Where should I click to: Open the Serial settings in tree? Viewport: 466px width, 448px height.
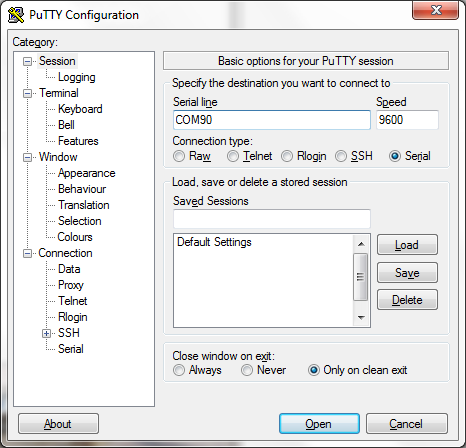tap(71, 349)
